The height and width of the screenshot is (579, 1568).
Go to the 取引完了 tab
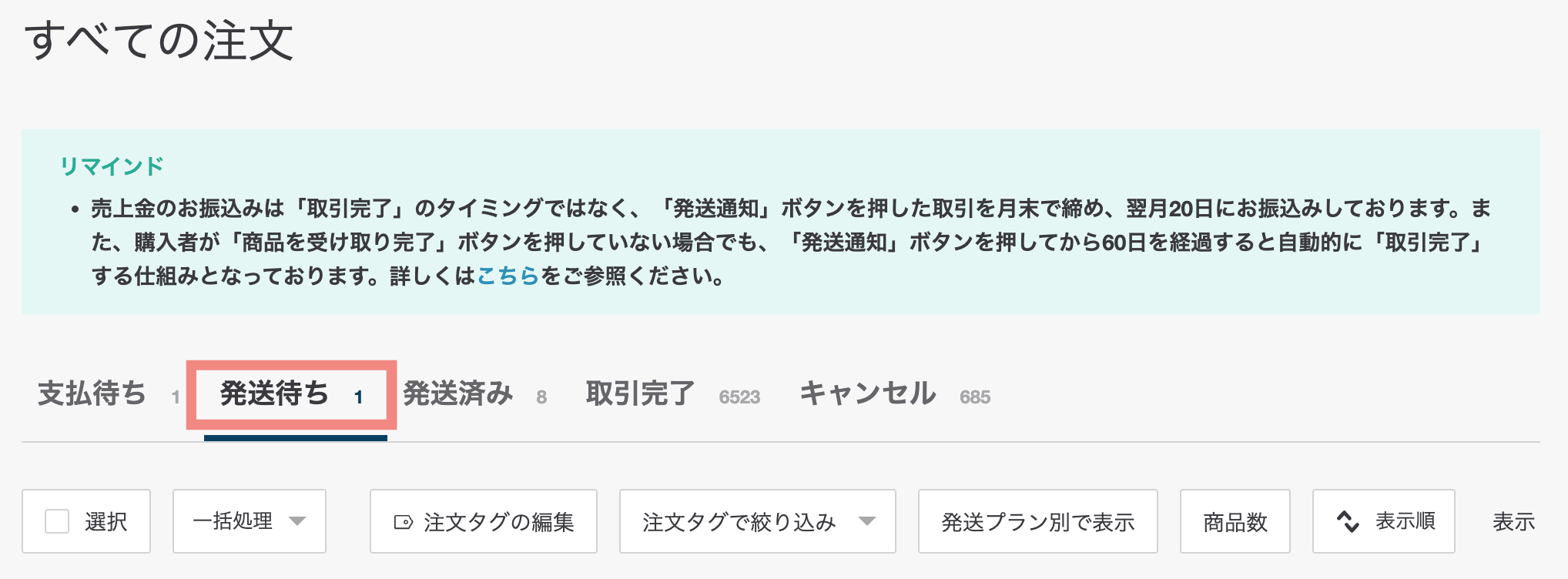(x=641, y=393)
